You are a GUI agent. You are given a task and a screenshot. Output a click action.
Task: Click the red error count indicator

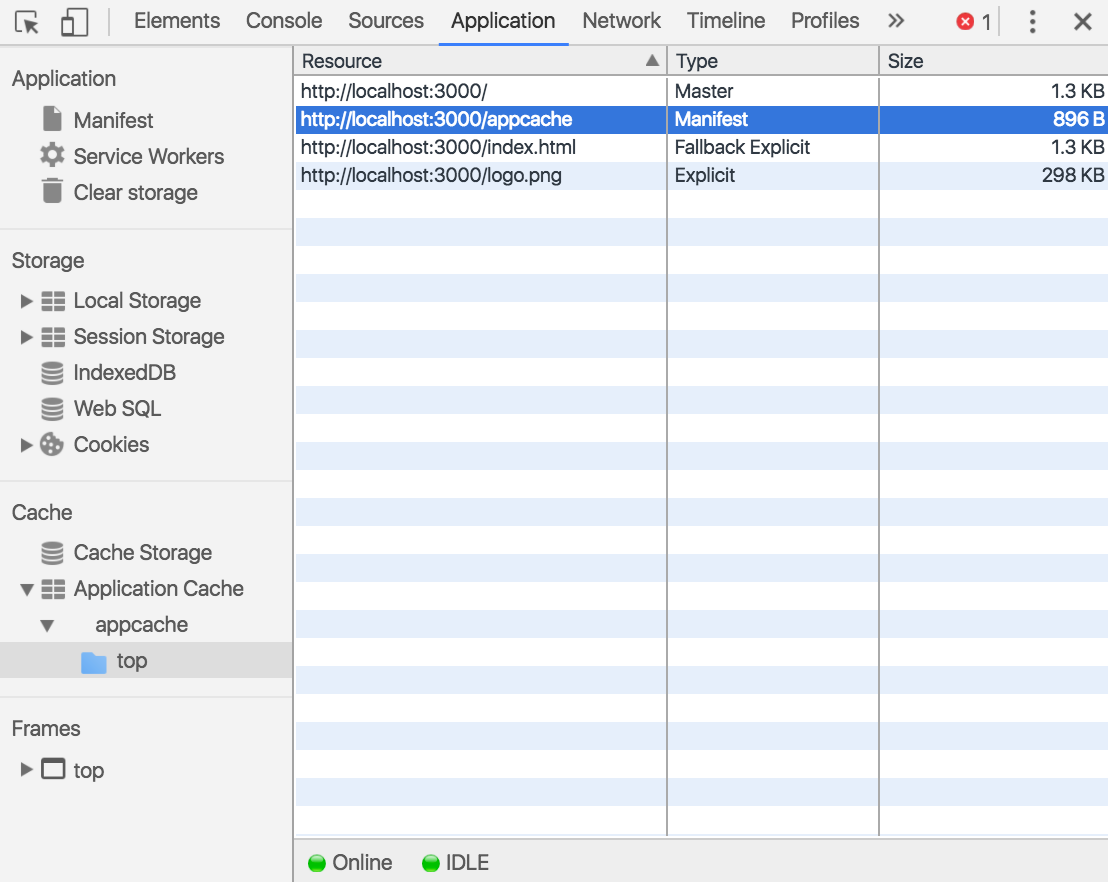pyautogui.click(x=973, y=22)
